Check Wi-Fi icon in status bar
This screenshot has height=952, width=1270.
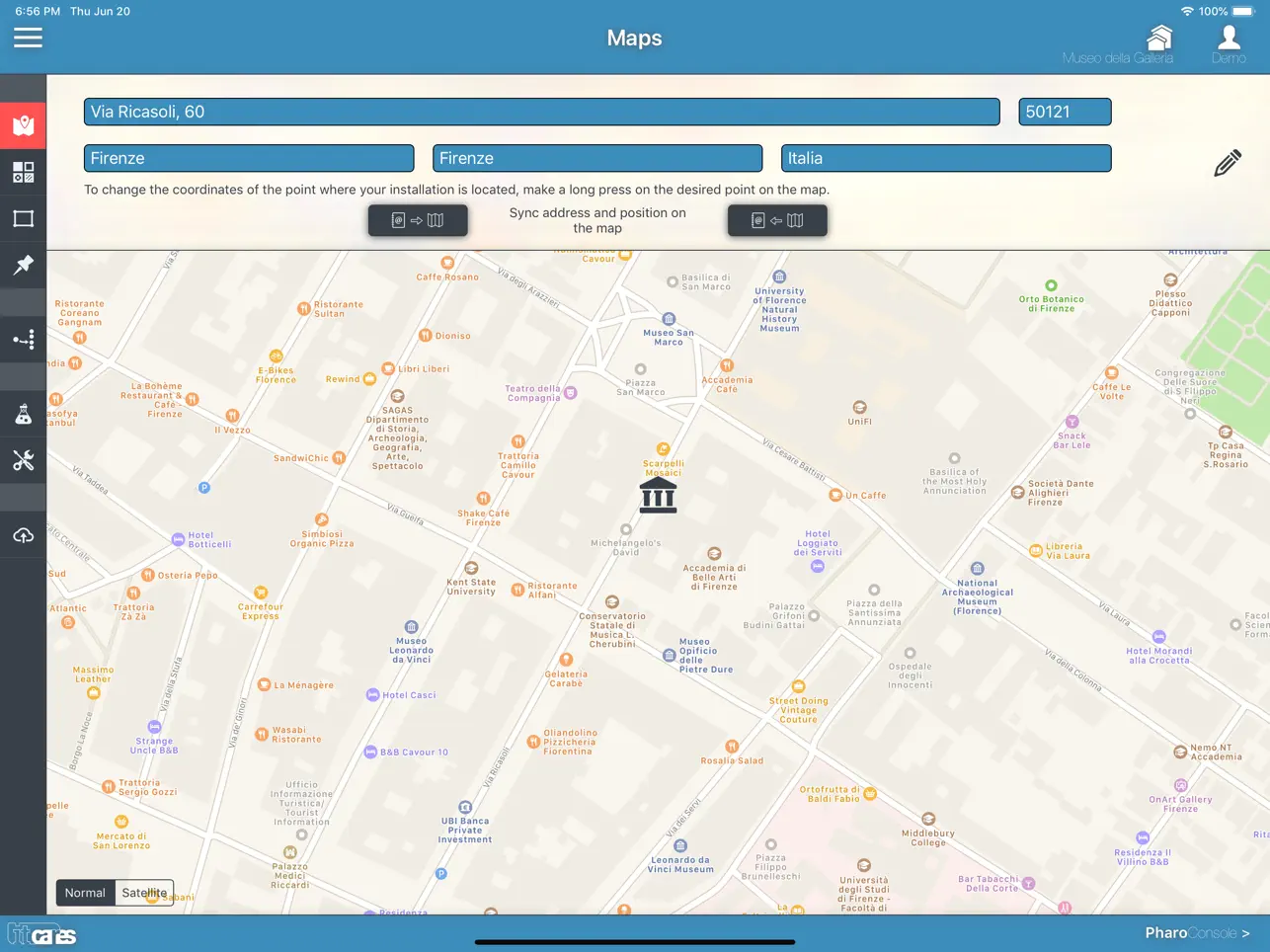[x=1187, y=11]
